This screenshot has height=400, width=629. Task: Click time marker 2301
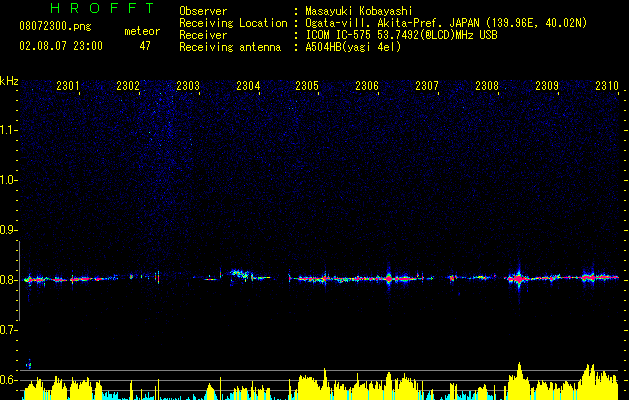coord(68,86)
